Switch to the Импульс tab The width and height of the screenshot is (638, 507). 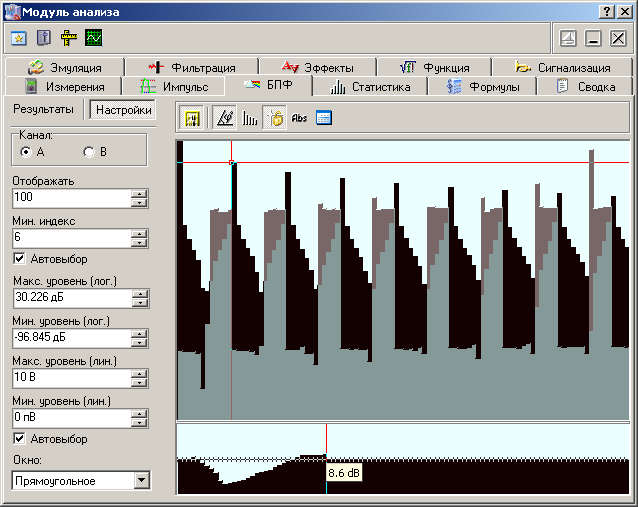[x=174, y=87]
